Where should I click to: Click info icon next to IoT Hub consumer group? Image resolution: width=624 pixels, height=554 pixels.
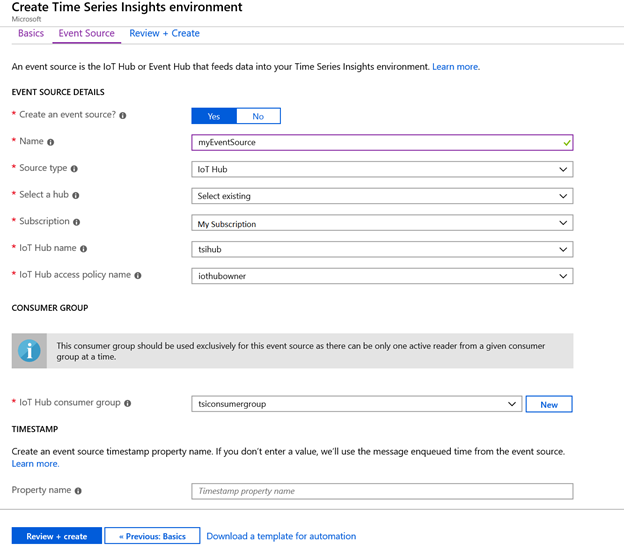coord(127,403)
